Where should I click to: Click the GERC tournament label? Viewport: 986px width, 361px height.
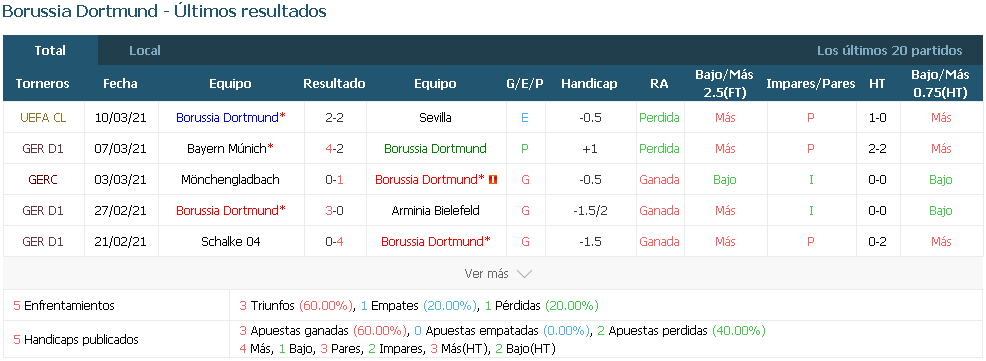[43, 180]
